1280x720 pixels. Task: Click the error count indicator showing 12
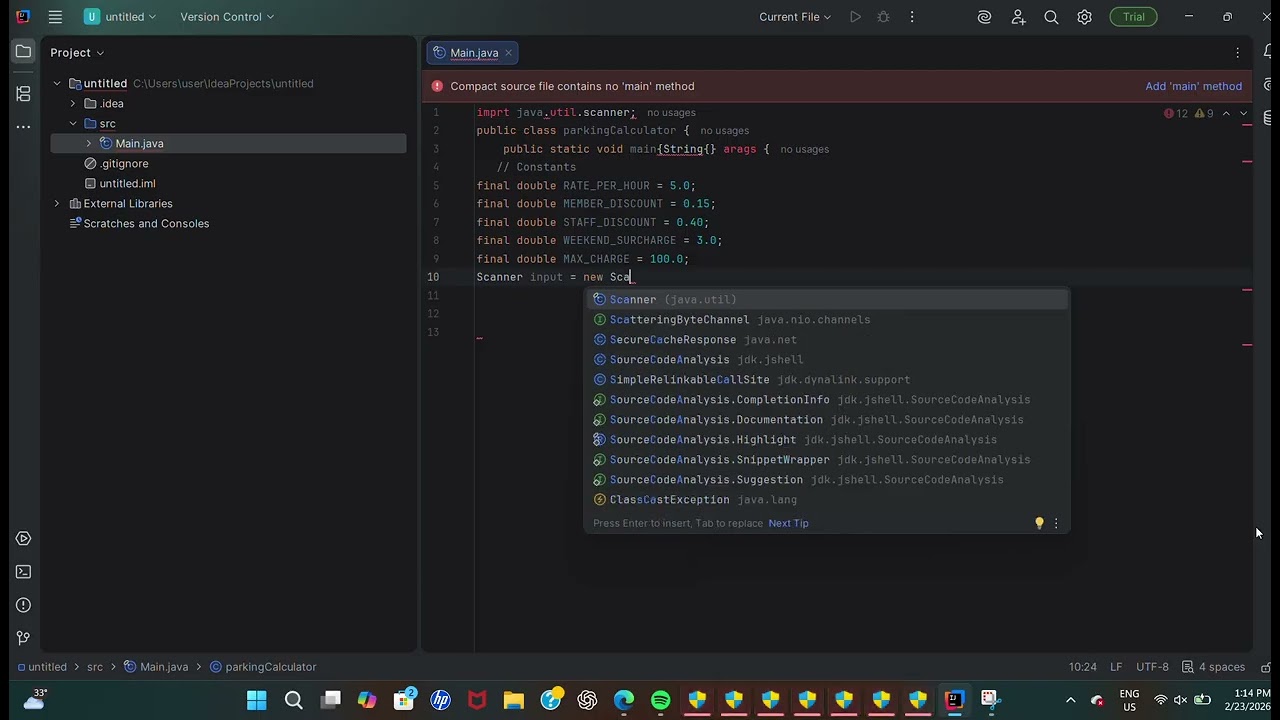[x=1176, y=113]
